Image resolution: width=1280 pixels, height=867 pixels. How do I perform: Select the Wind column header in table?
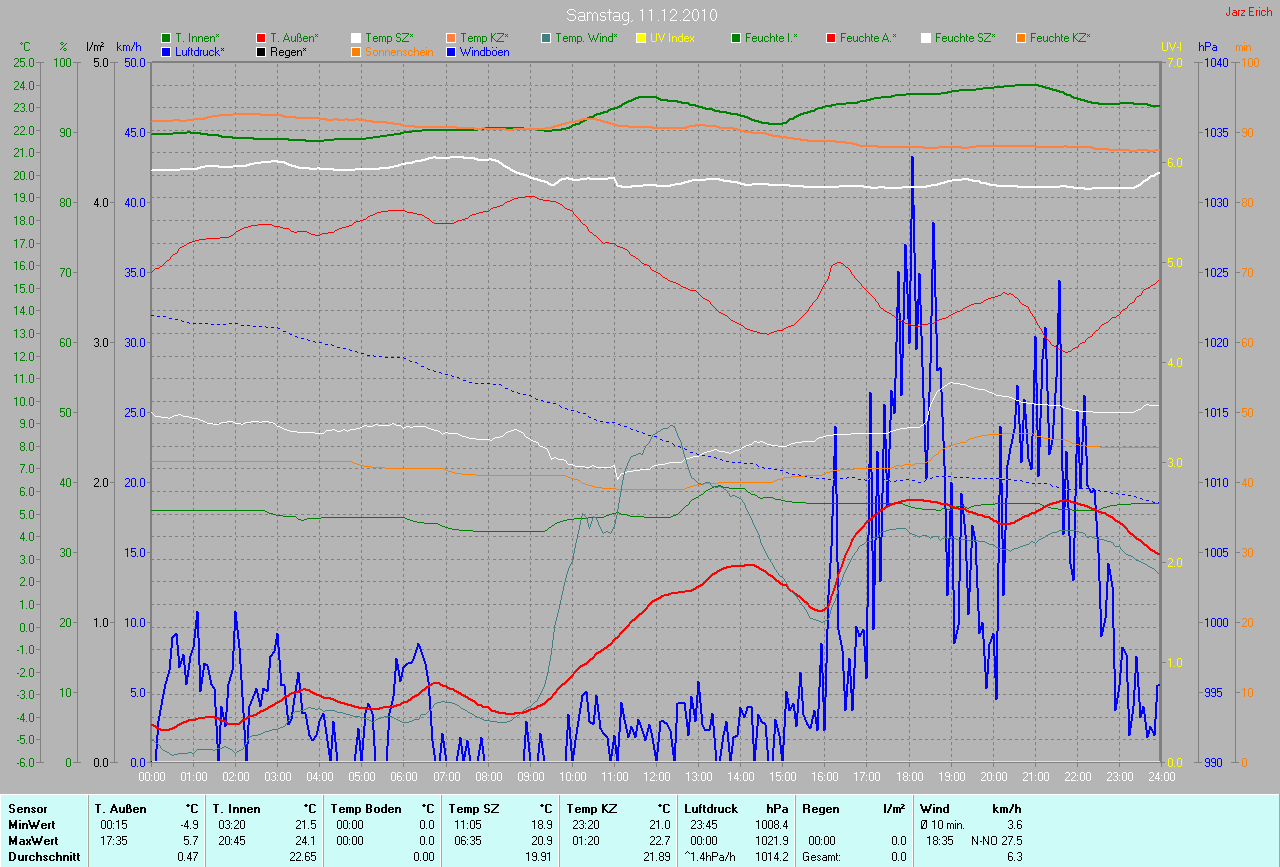934,808
